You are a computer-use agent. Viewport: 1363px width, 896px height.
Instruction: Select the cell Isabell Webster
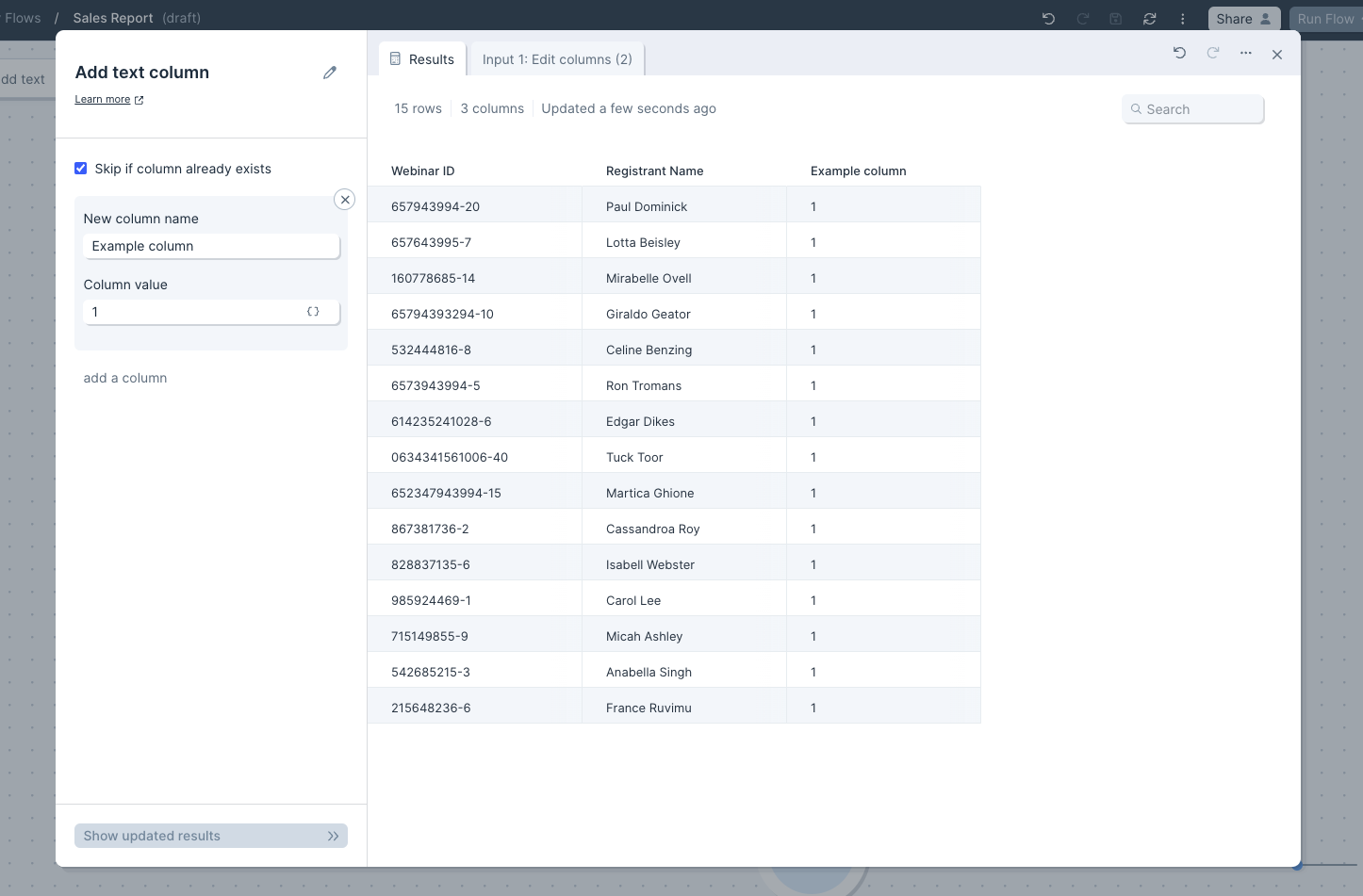[684, 564]
